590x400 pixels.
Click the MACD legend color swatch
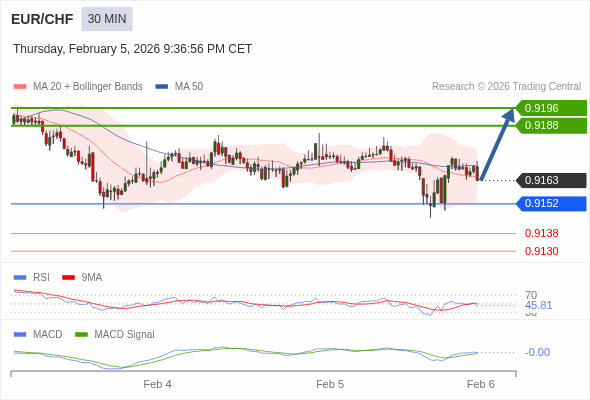tap(20, 335)
